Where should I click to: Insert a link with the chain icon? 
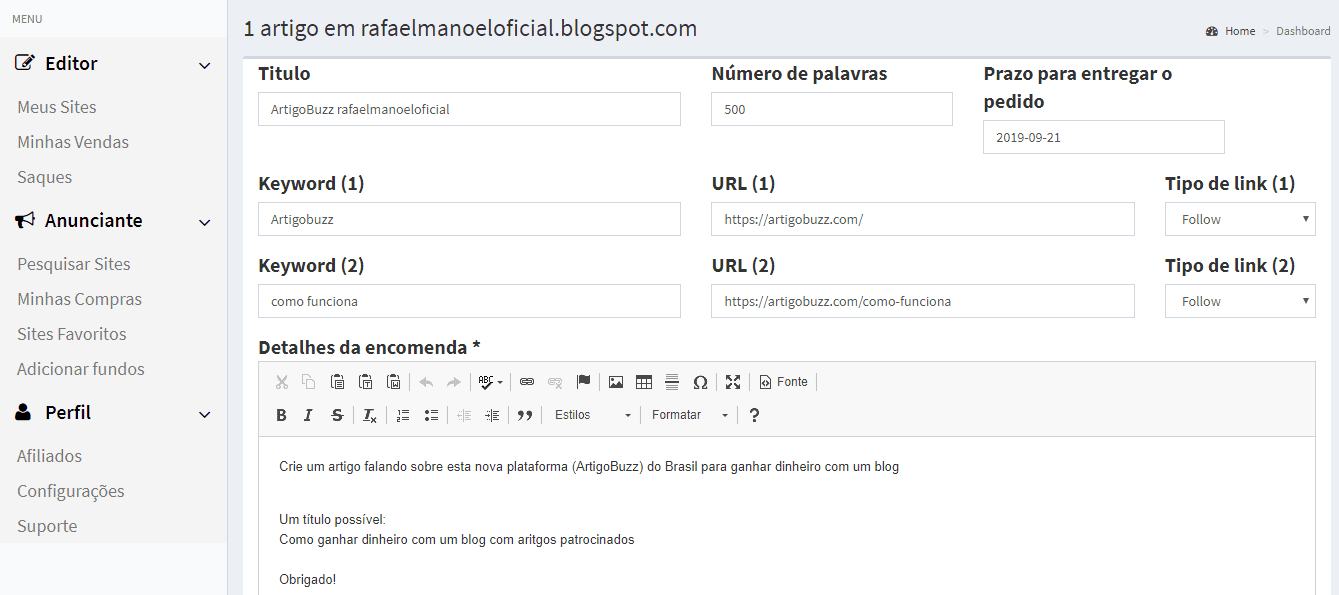coord(527,382)
